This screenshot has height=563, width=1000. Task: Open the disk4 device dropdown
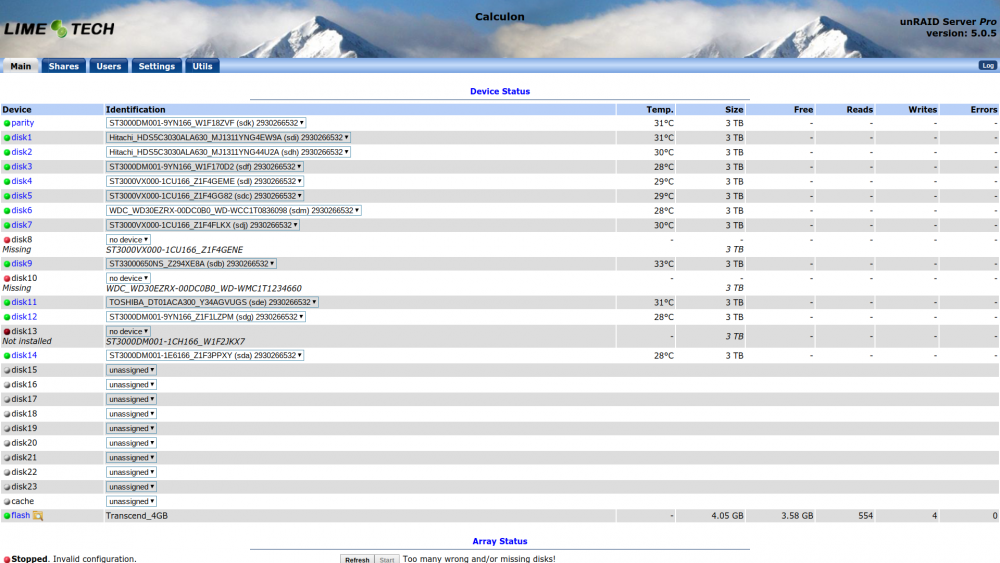(x=205, y=182)
